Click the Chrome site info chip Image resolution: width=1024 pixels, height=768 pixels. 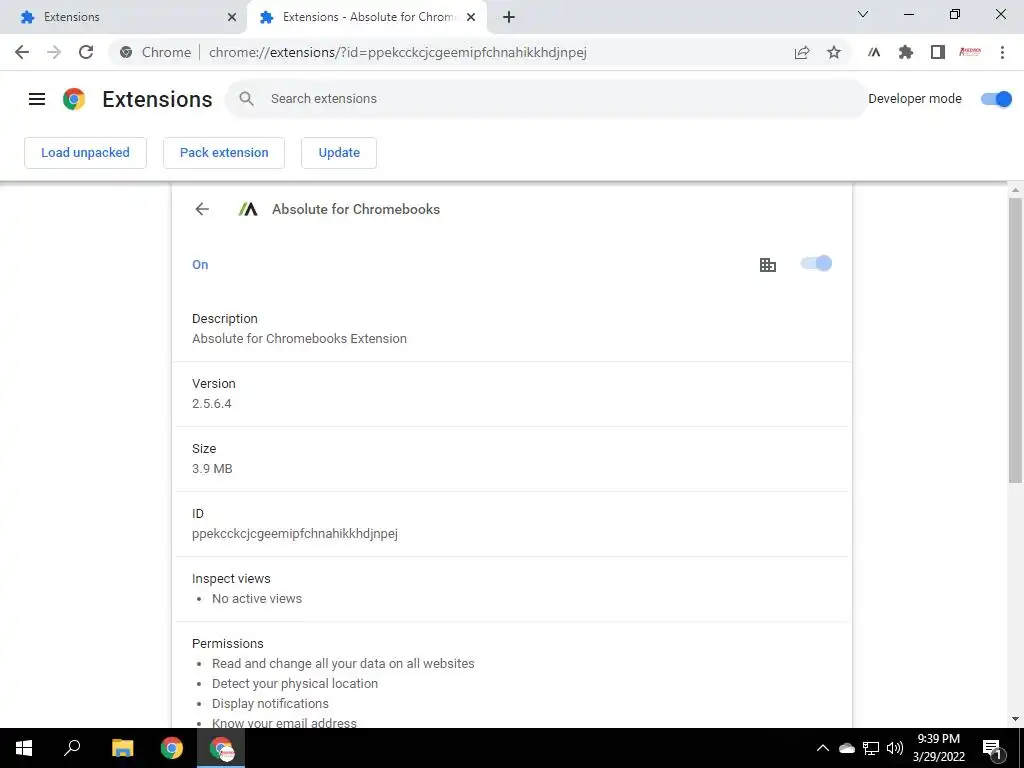pyautogui.click(x=154, y=52)
